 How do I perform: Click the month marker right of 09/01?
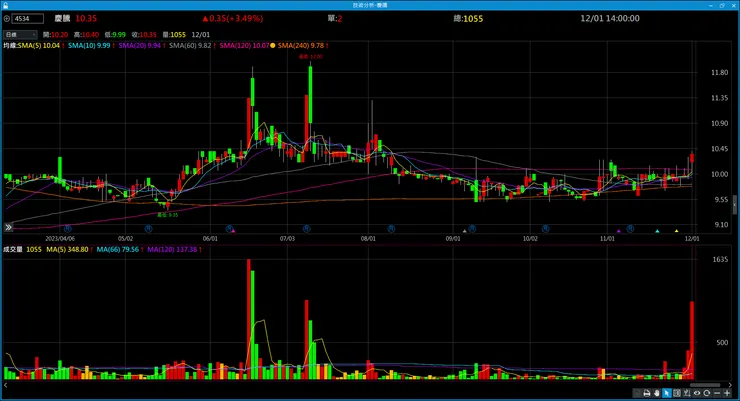pos(472,229)
